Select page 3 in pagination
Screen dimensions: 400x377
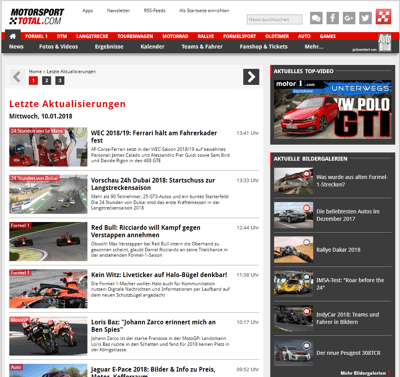point(60,80)
